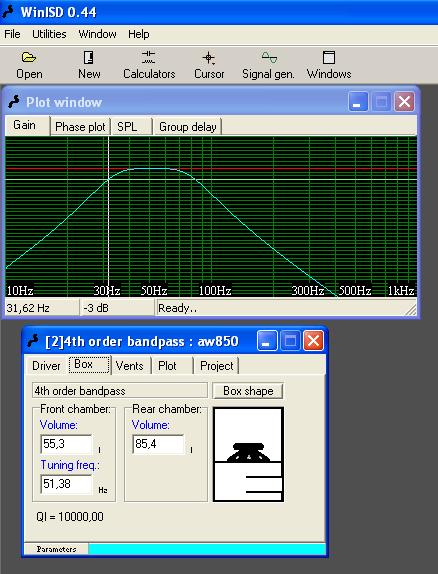The image size is (438, 574).
Task: Click the Box shape button
Action: click(248, 391)
